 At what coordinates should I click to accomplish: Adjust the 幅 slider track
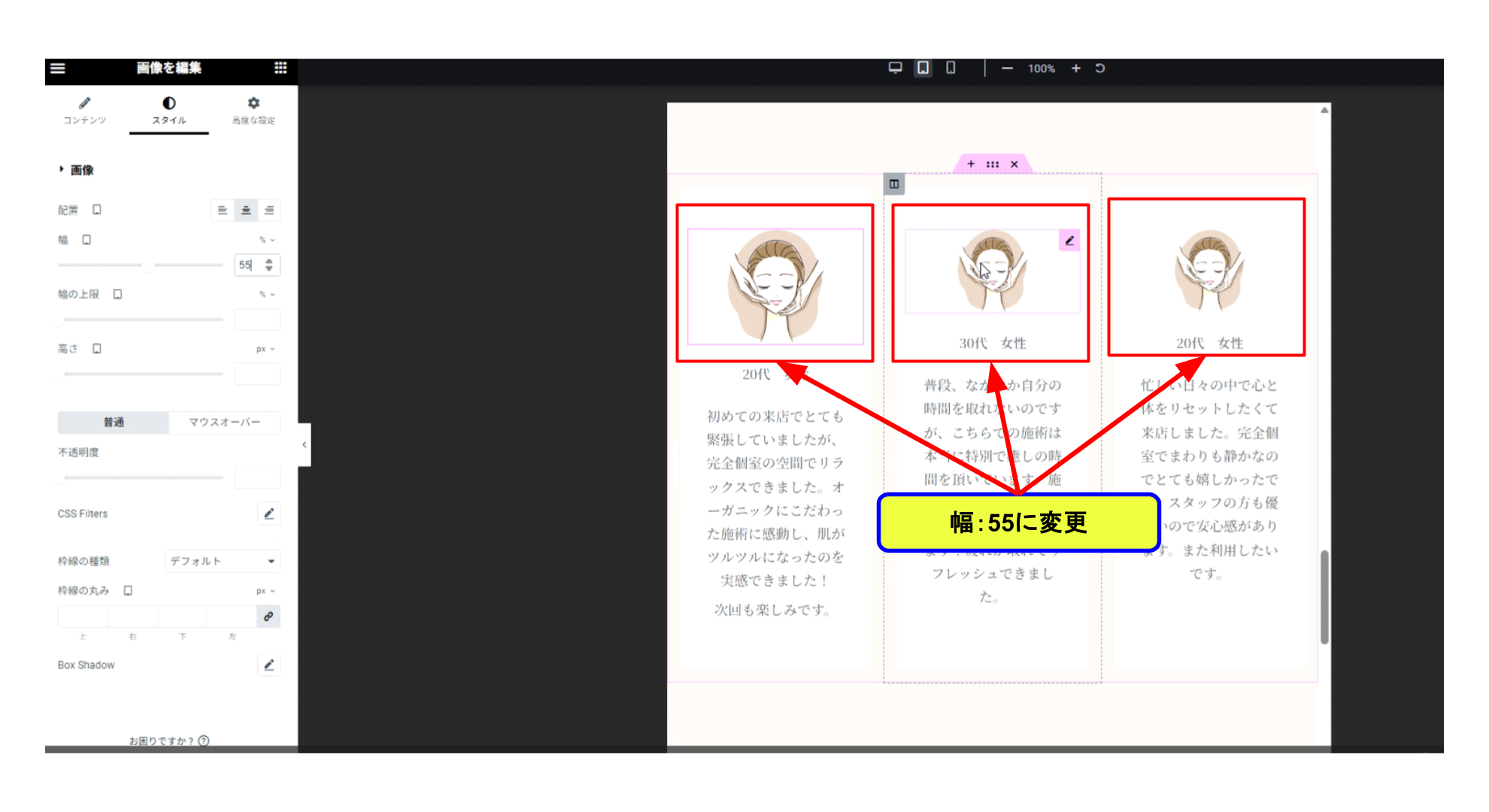point(141,265)
